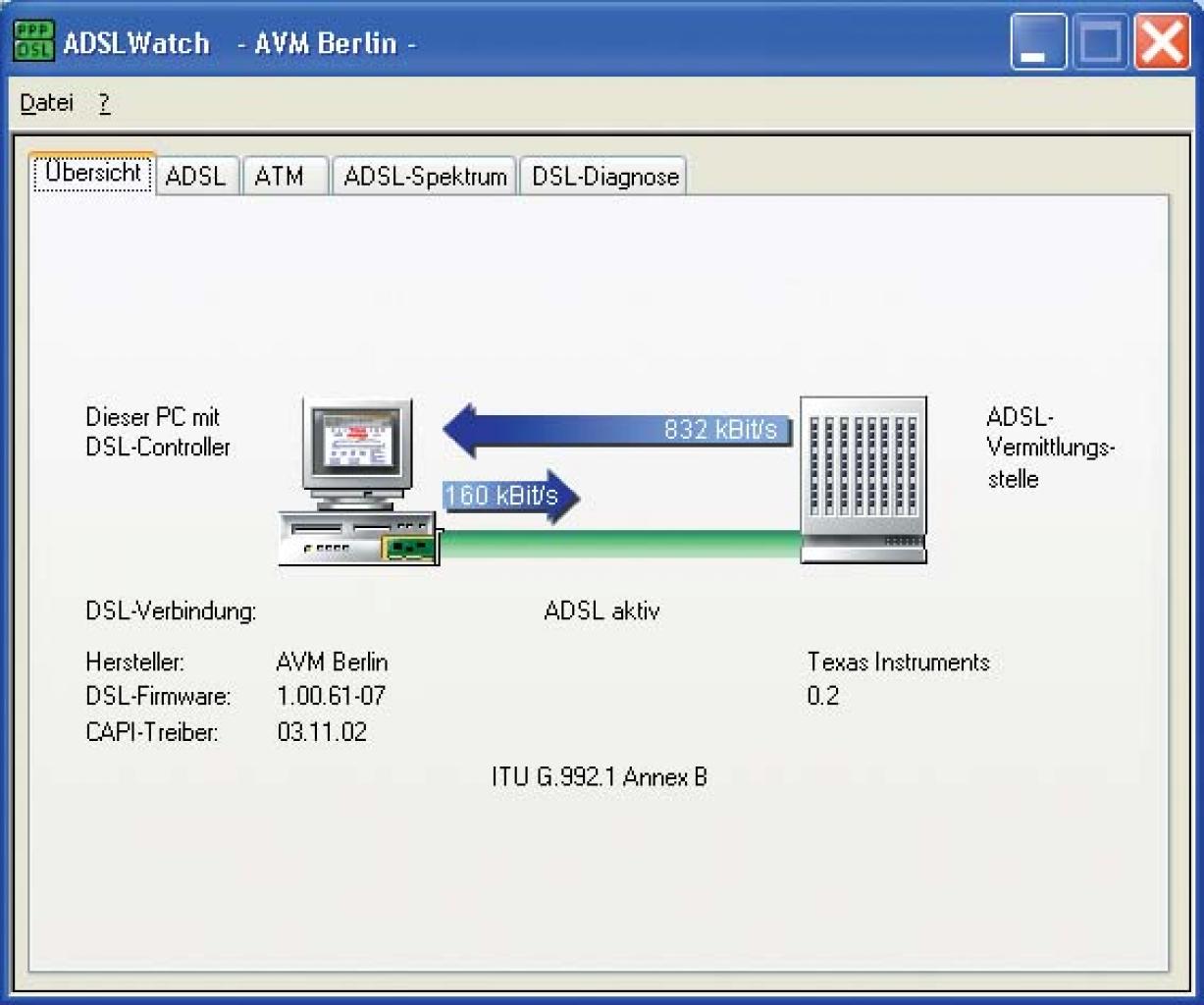Viewport: 1204px width, 1005px height.
Task: Click the 832 kBit/s downstream arrow
Action: pyautogui.click(x=618, y=430)
